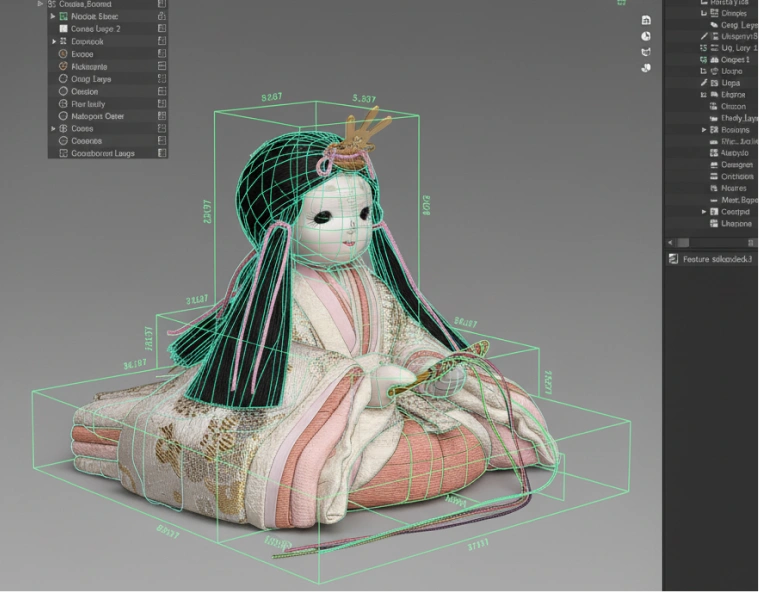Image resolution: width=759 pixels, height=592 pixels.
Task: Click the icon left of Feature selection
Action: [673, 259]
